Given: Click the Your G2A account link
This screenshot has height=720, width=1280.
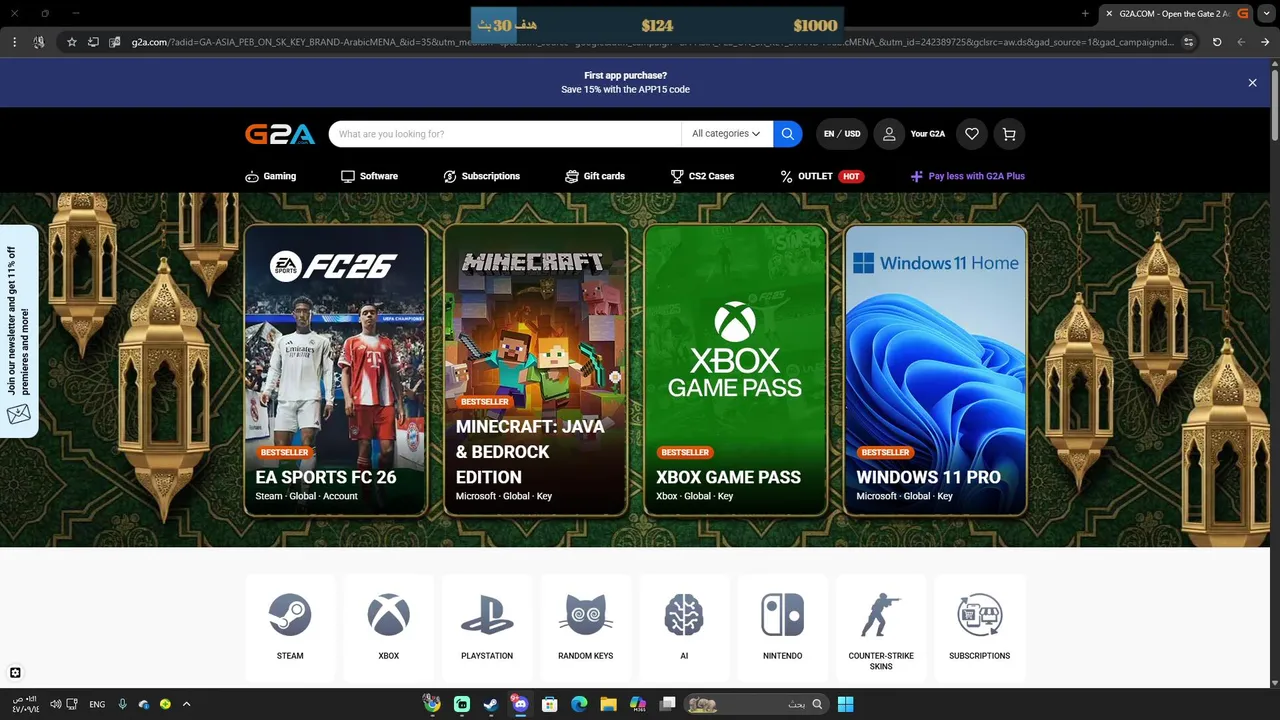Looking at the screenshot, I should pos(927,134).
